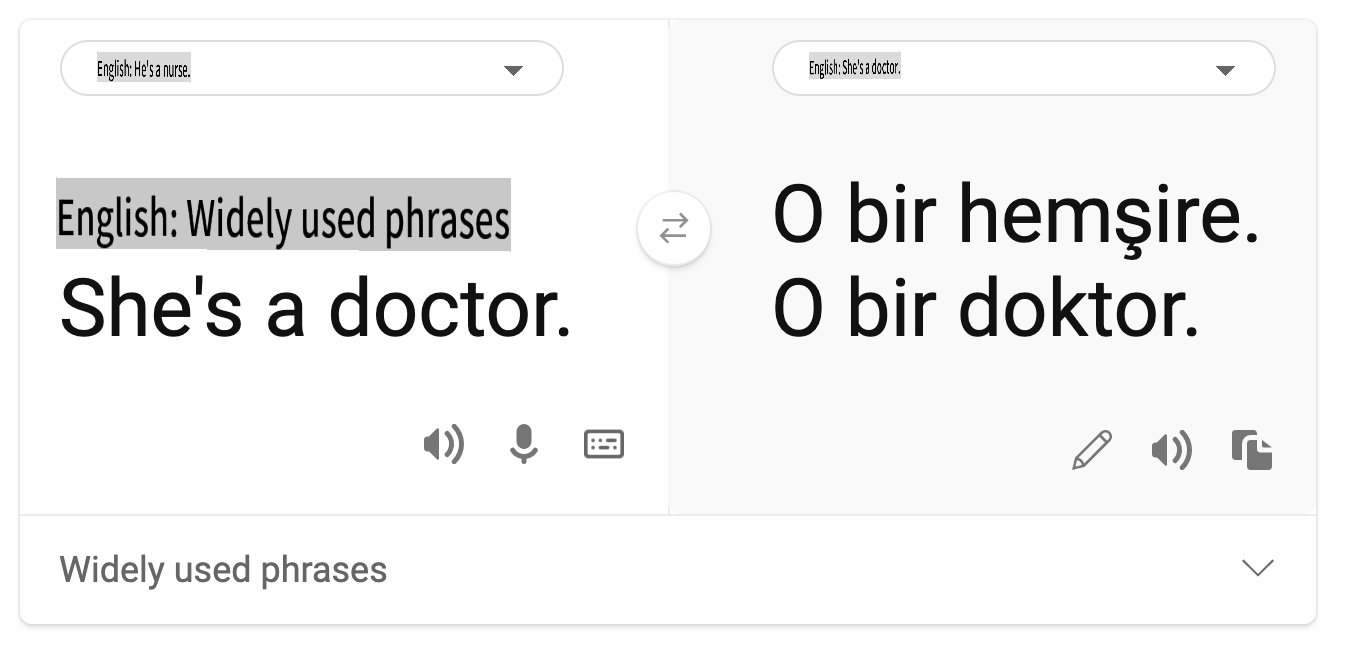Click the "She's a doctor." source text
This screenshot has height=664, width=1350.
pos(316,308)
